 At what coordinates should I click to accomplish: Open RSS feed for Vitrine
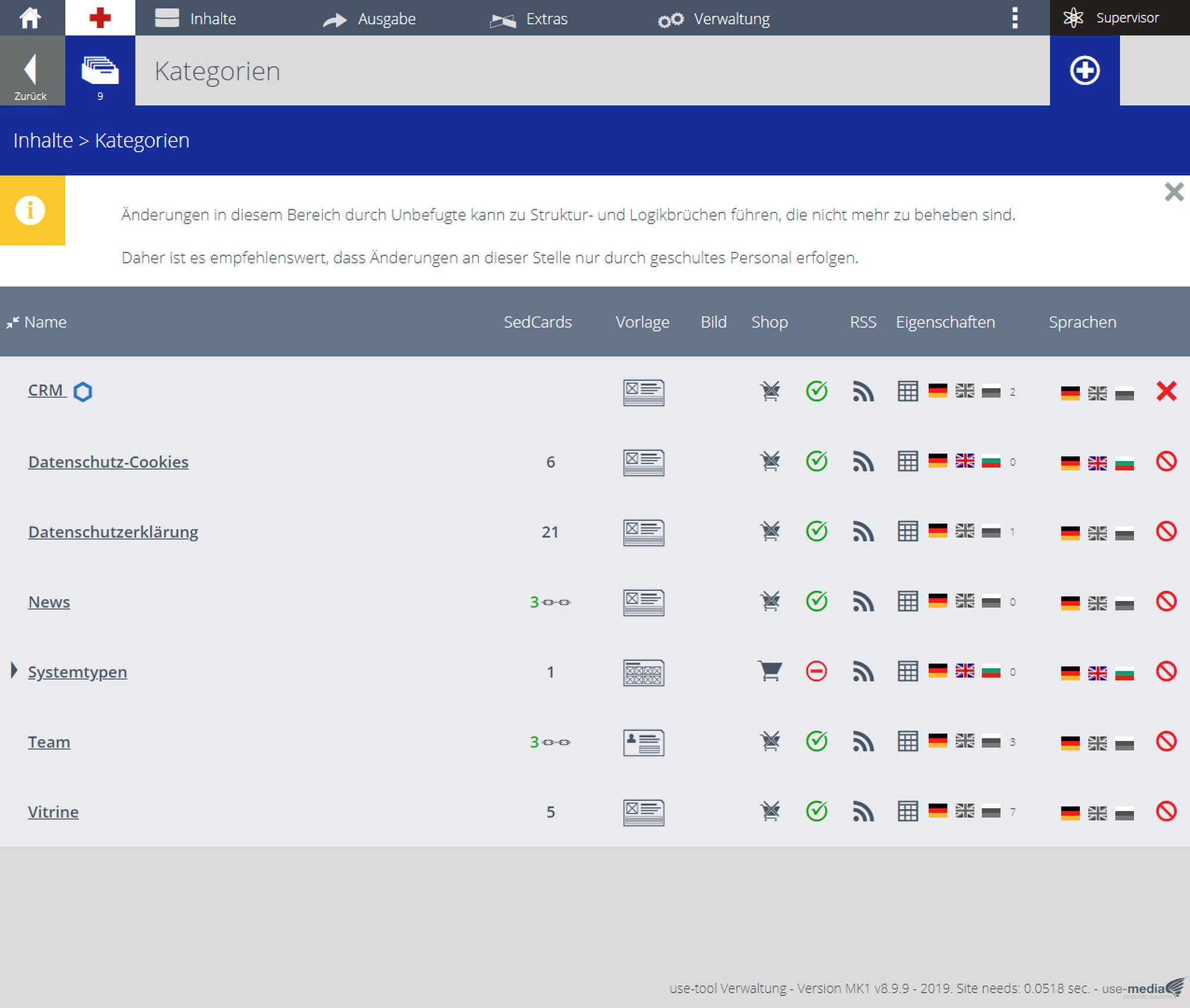pyautogui.click(x=863, y=812)
